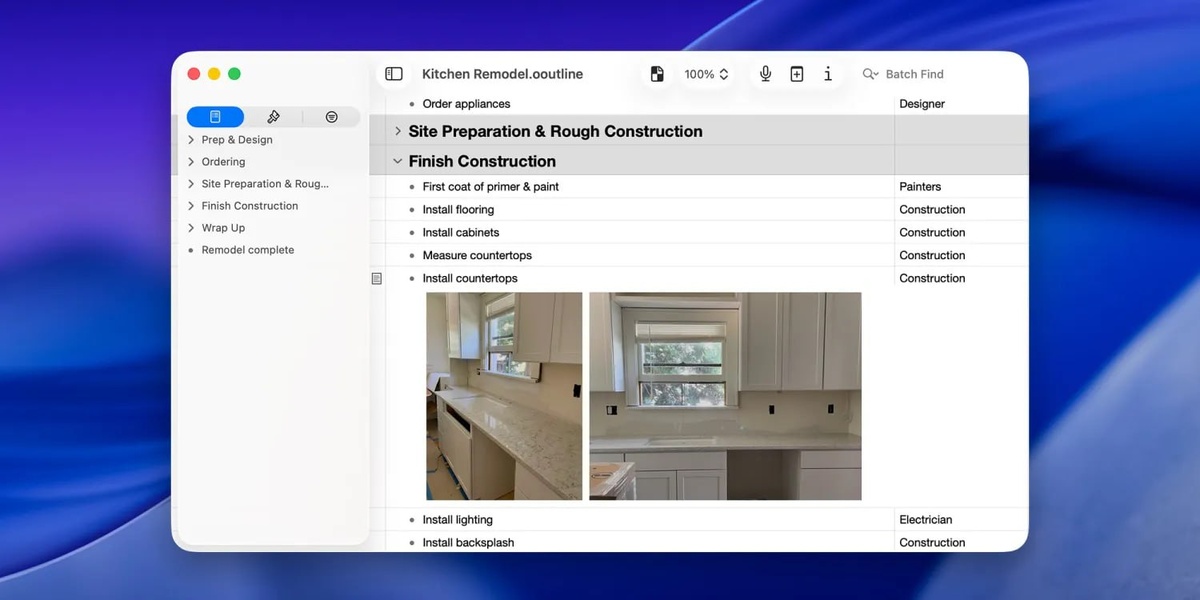This screenshot has width=1200, height=600.
Task: Expand Wrap Up in the sidebar
Action: click(191, 228)
